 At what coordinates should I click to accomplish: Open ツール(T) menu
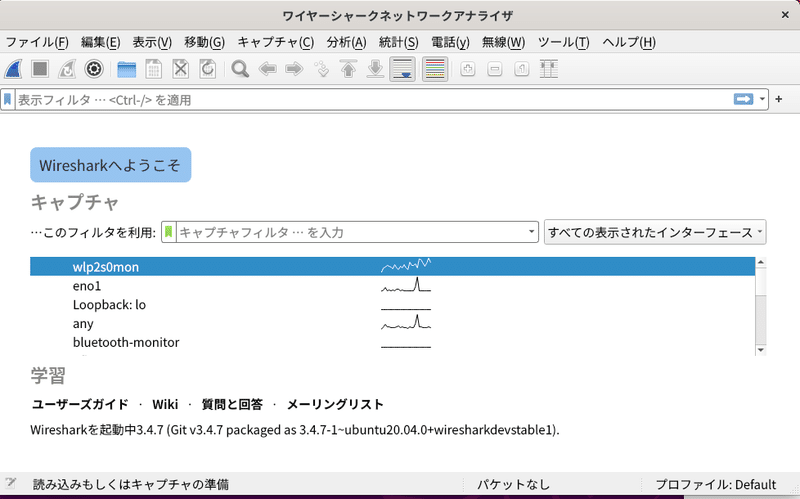[x=563, y=42]
